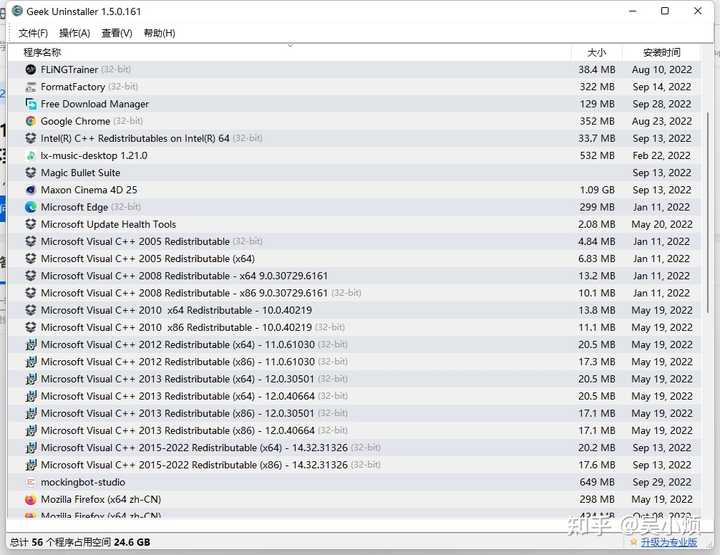Click the FormatFactory program icon
This screenshot has height=555, width=720.
click(31, 87)
